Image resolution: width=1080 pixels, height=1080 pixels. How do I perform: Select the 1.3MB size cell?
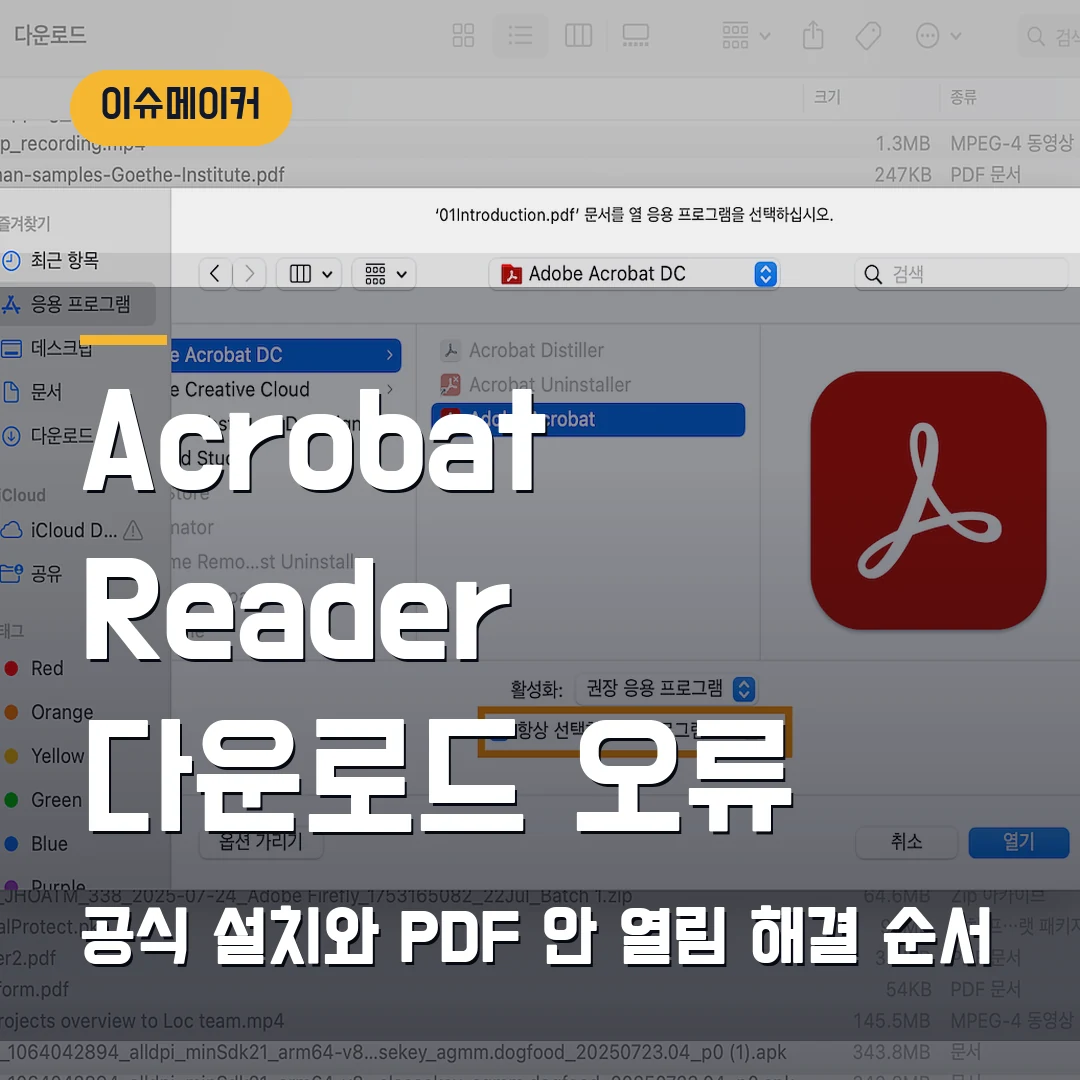(902, 143)
